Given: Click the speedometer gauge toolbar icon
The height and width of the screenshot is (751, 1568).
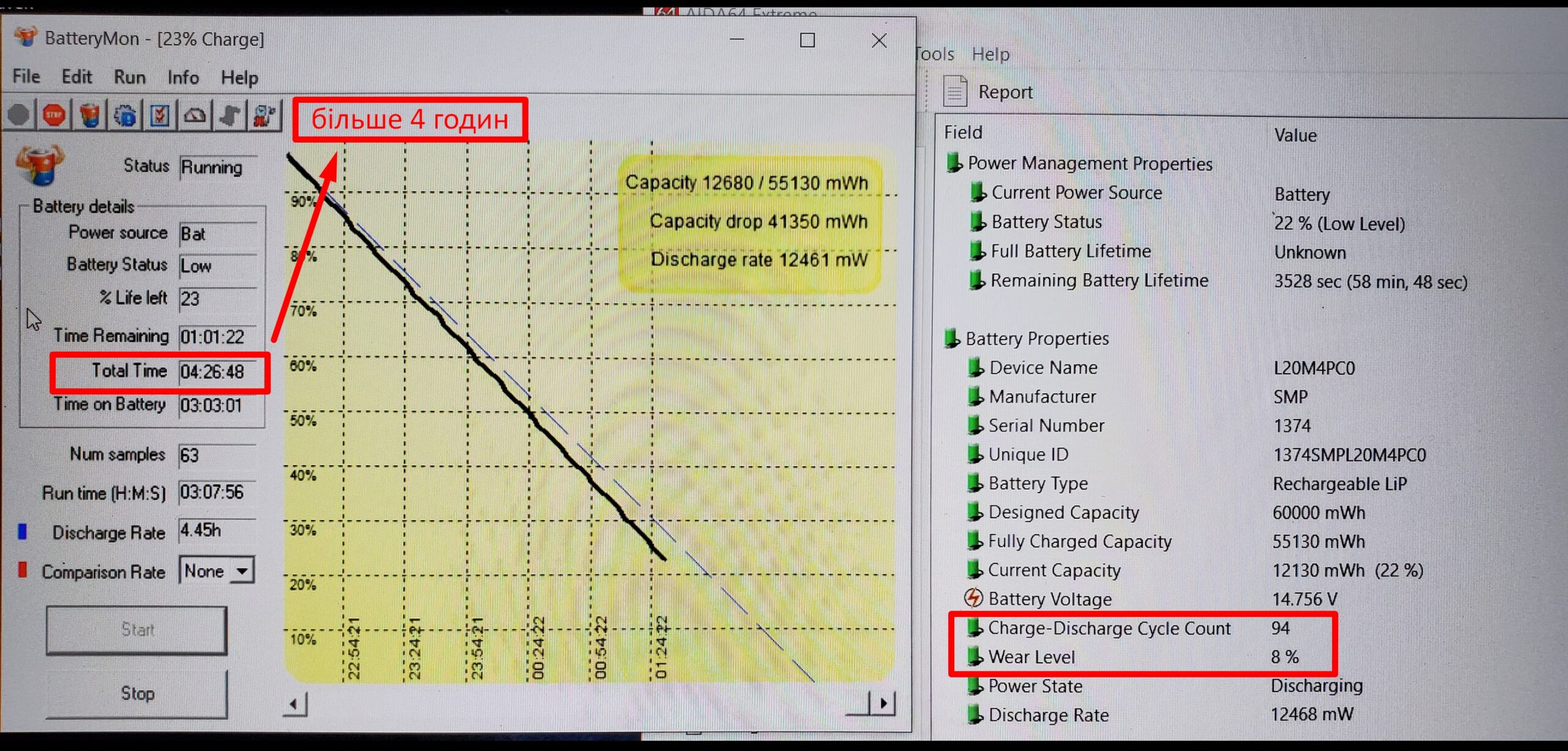Looking at the screenshot, I should point(195,115).
